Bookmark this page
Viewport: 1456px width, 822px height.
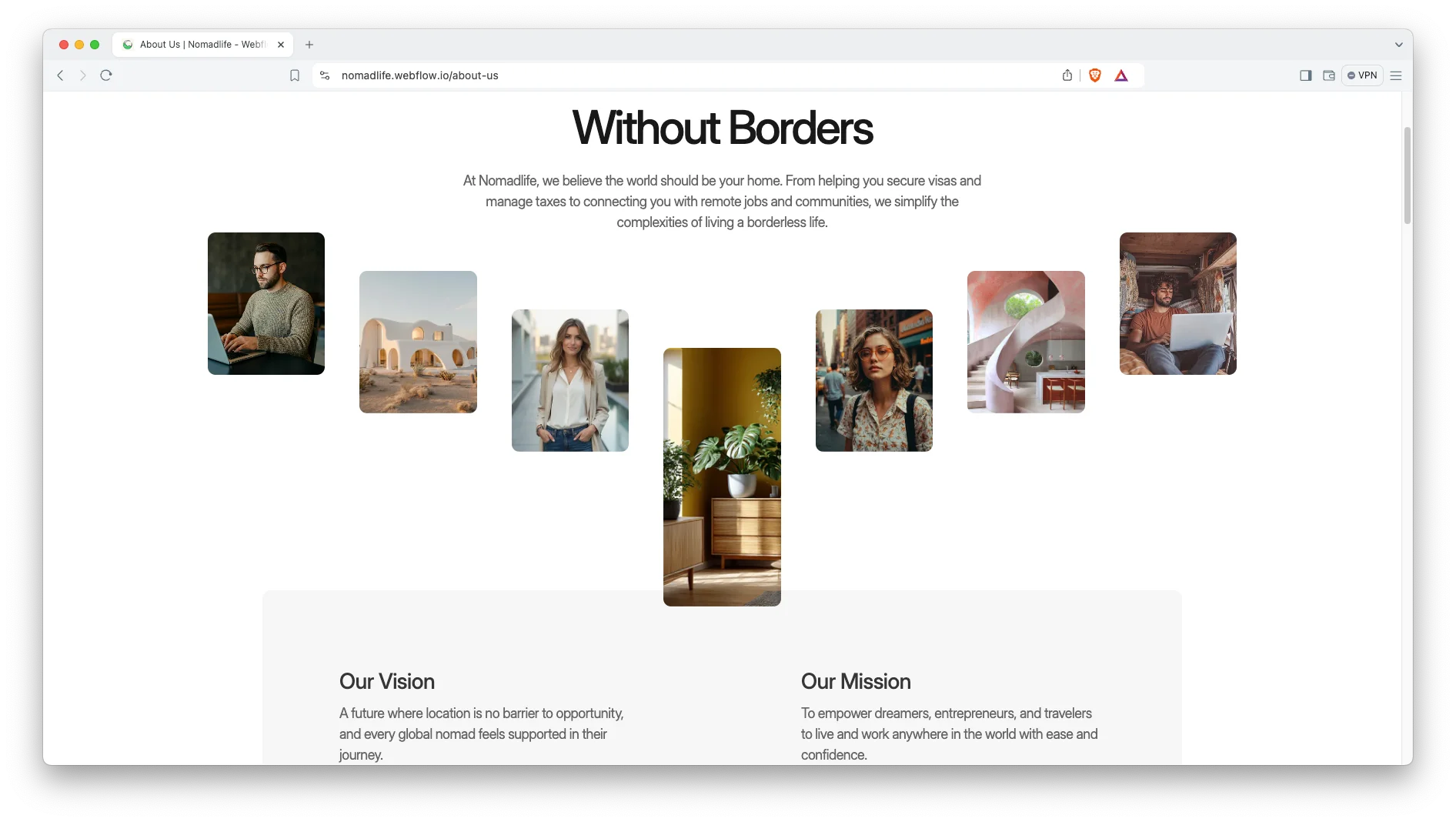295,75
